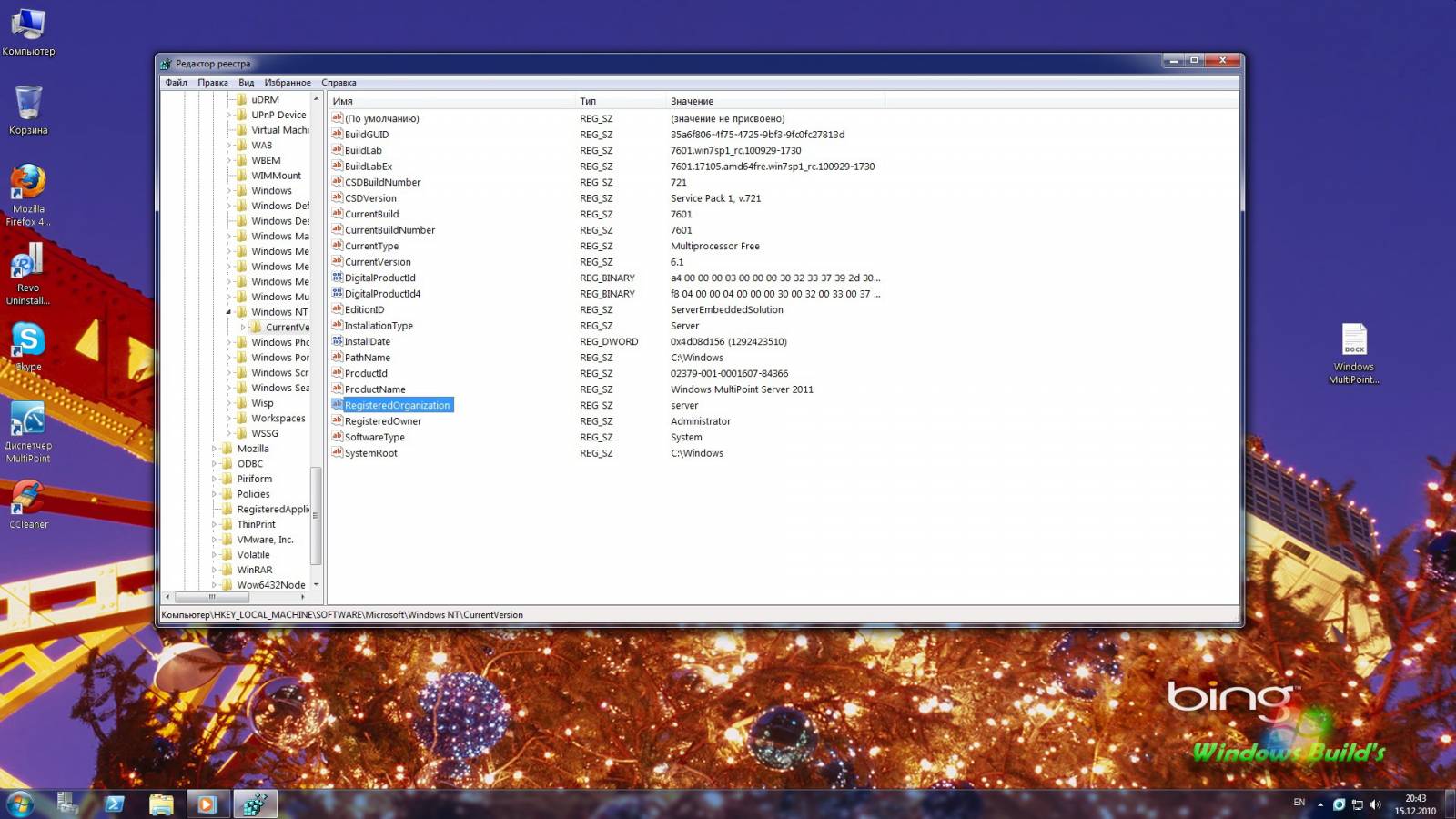Click Show Desktop button at taskbar edge
The width and height of the screenshot is (1456, 819).
point(1450,804)
